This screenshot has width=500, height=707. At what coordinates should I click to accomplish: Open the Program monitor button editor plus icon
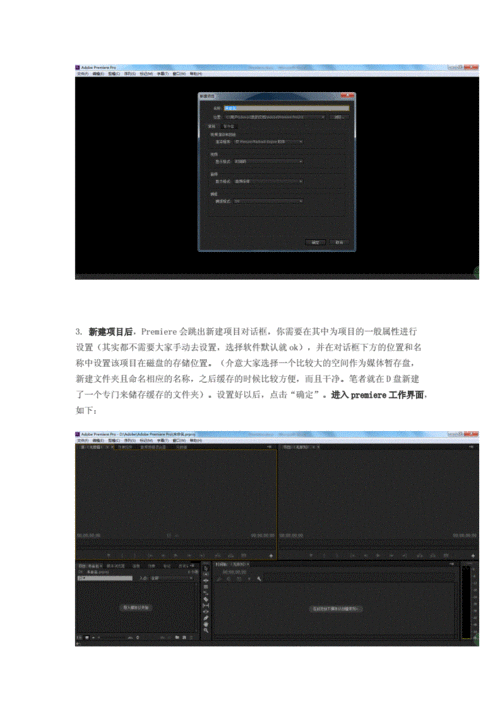pyautogui.click(x=473, y=556)
